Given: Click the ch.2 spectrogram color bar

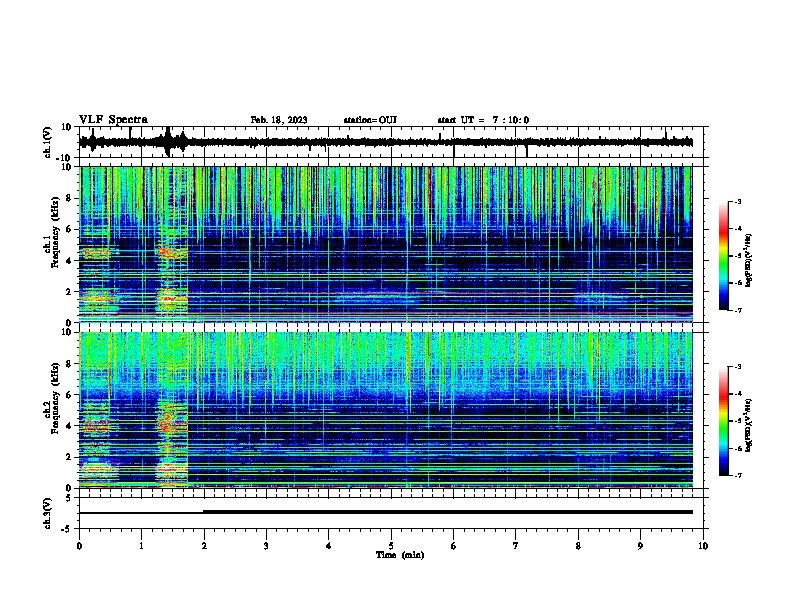Looking at the screenshot, I should [x=723, y=421].
